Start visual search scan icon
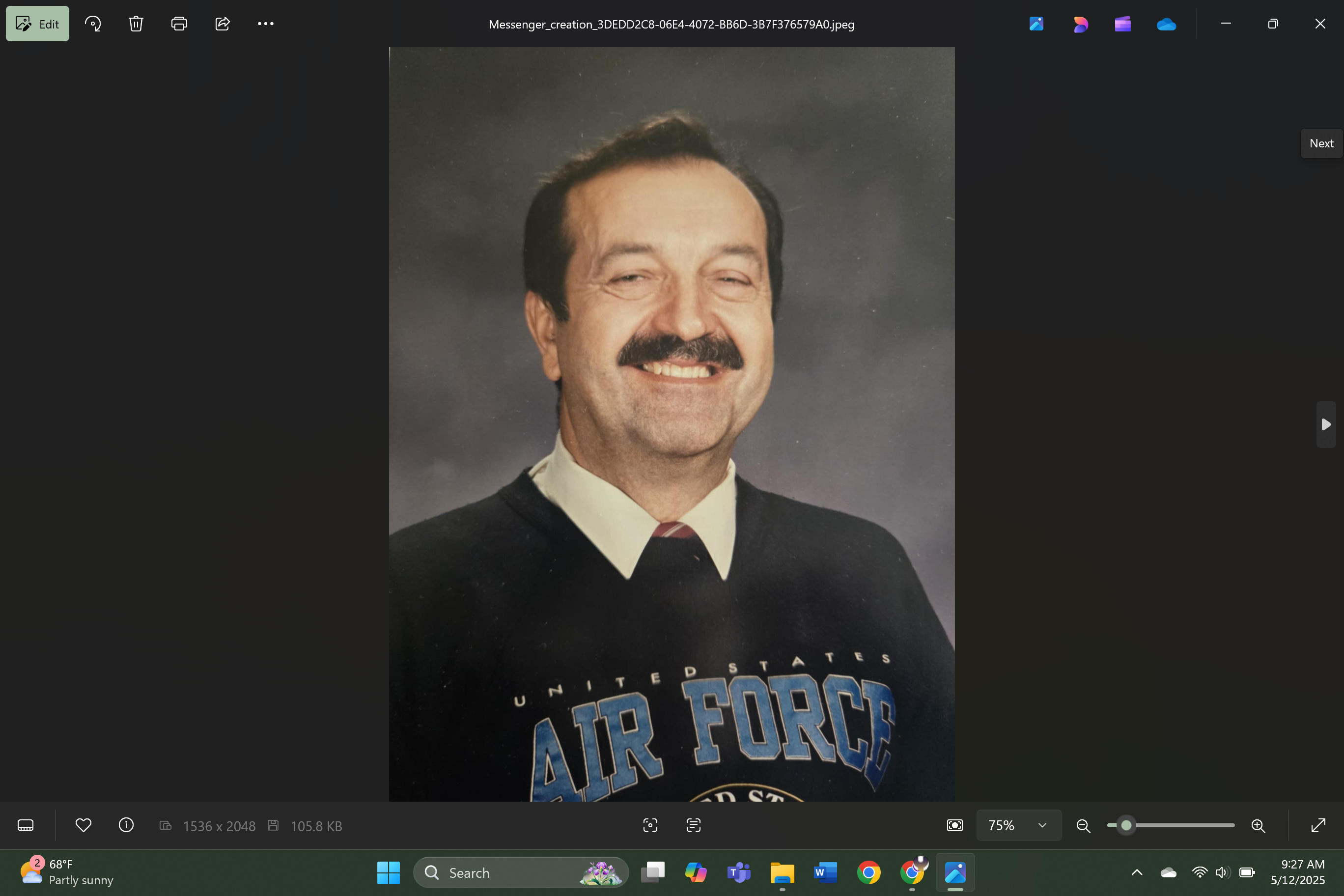The width and height of the screenshot is (1344, 896). point(650,825)
